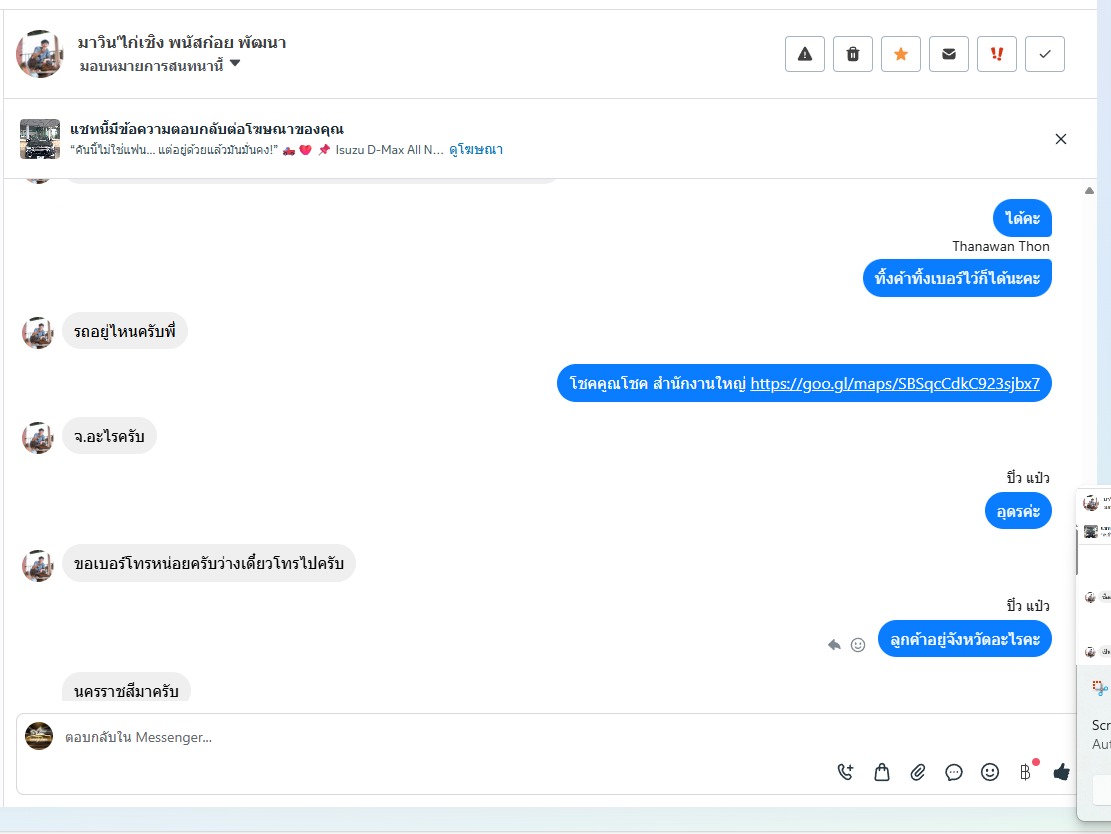This screenshot has height=834, width=1111.
Task: Open the shopping bag icon in reply bar
Action: point(881,772)
